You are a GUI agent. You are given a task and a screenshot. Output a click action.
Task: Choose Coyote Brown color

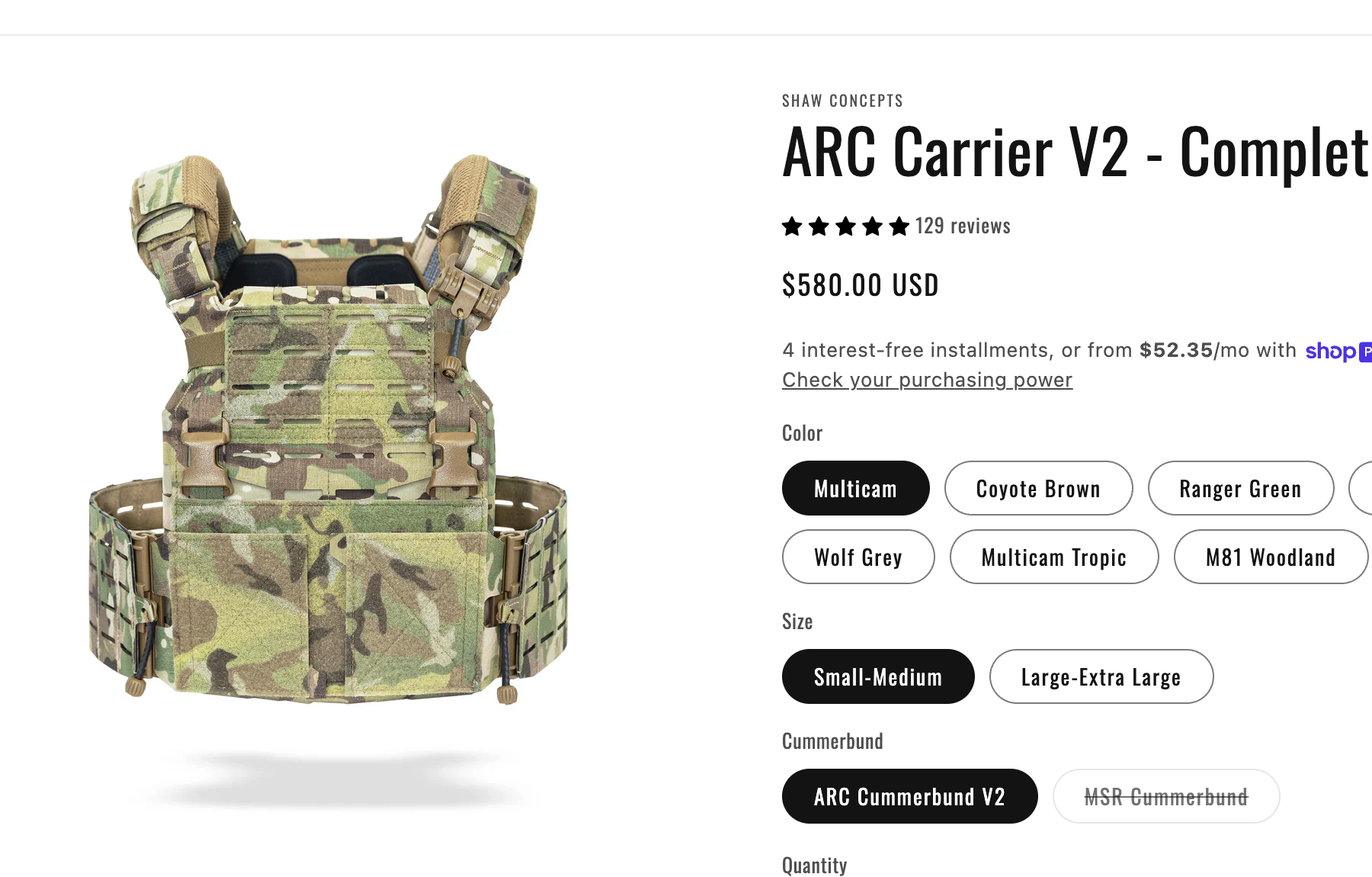[x=1038, y=488]
